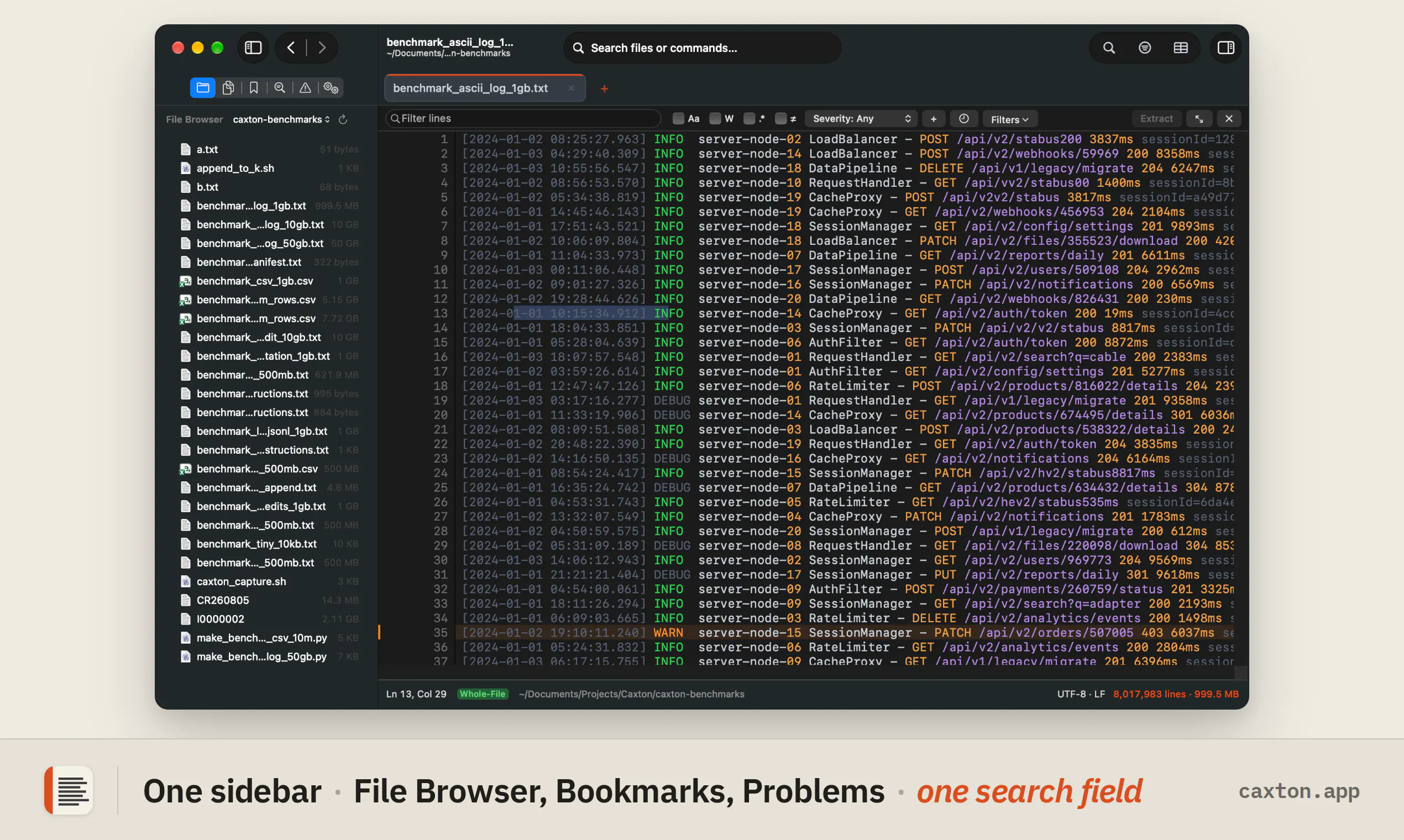Click the circled filter lines icon
The width and height of the screenshot is (1404, 840).
(x=1145, y=48)
